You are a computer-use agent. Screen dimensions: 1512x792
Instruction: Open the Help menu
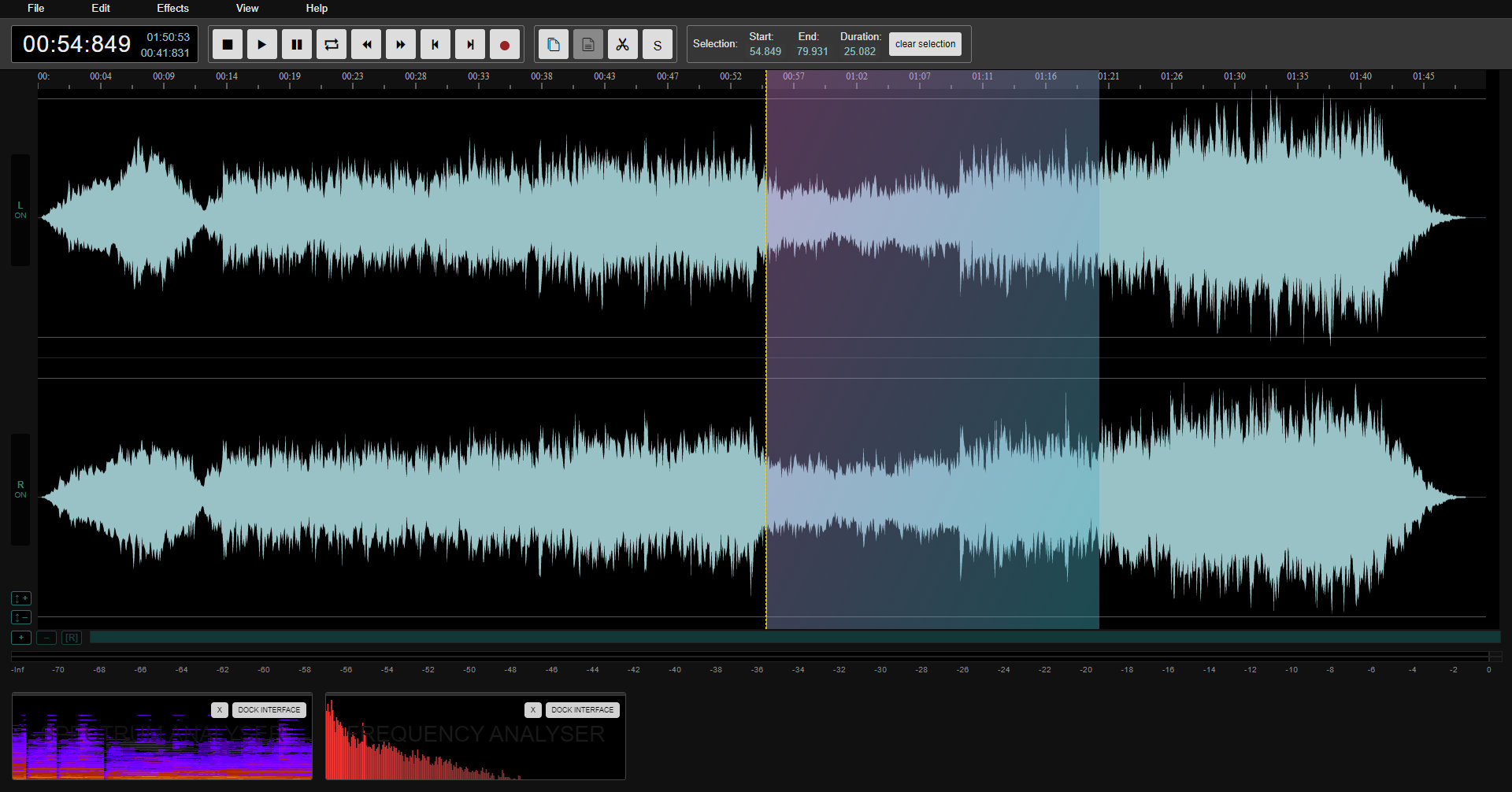[x=317, y=8]
